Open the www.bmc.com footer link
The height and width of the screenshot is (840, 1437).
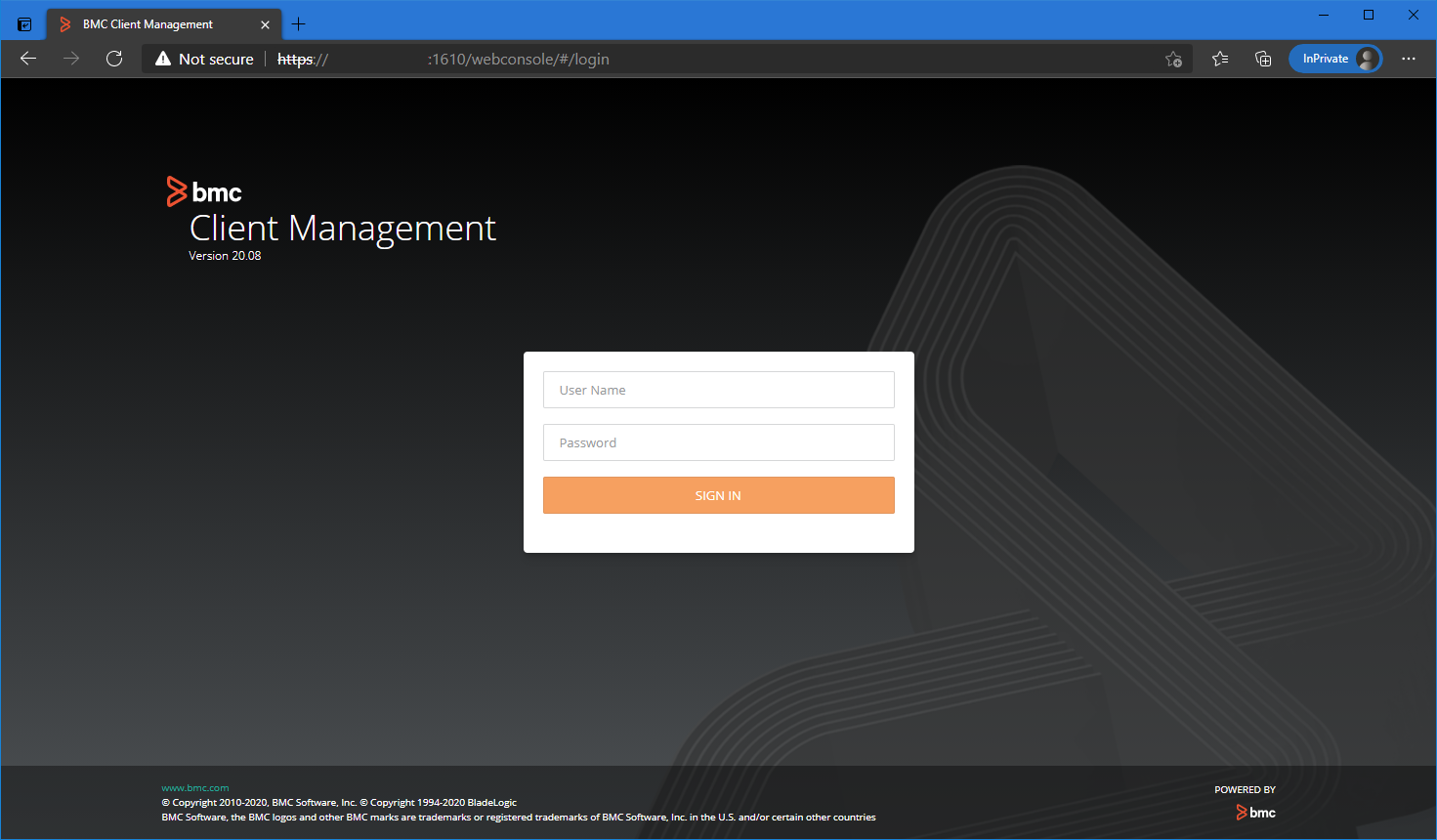[195, 787]
